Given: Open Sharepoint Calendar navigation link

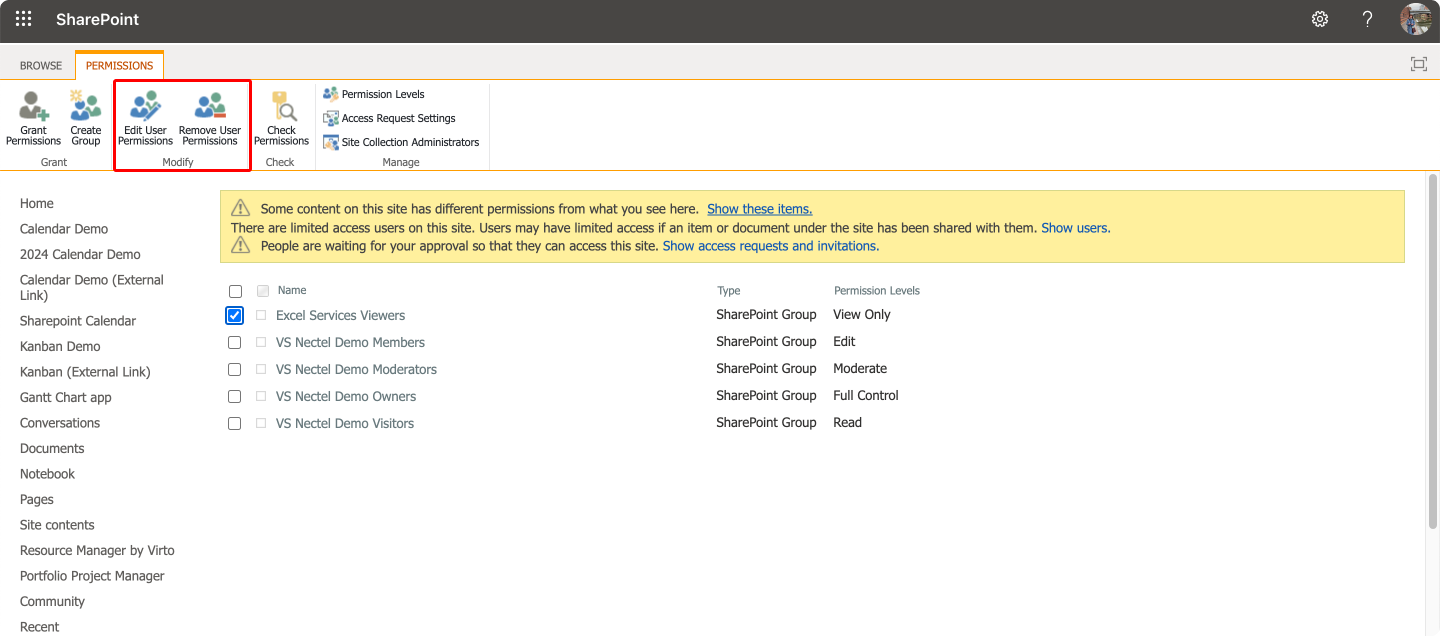Looking at the screenshot, I should tap(78, 321).
